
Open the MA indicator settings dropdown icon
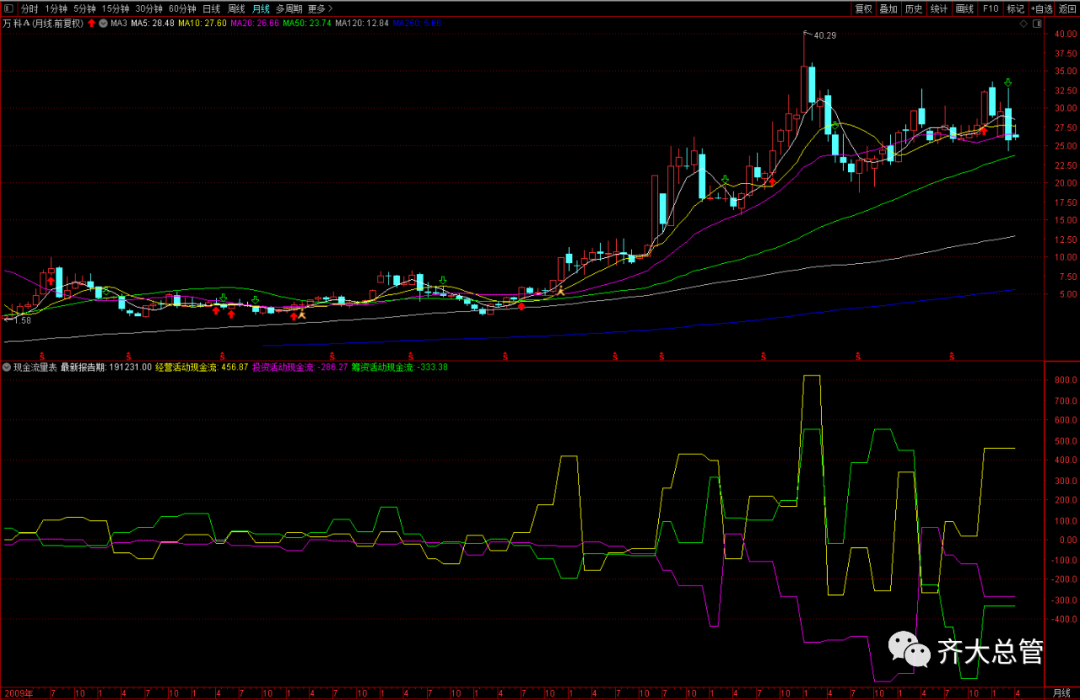tap(103, 23)
